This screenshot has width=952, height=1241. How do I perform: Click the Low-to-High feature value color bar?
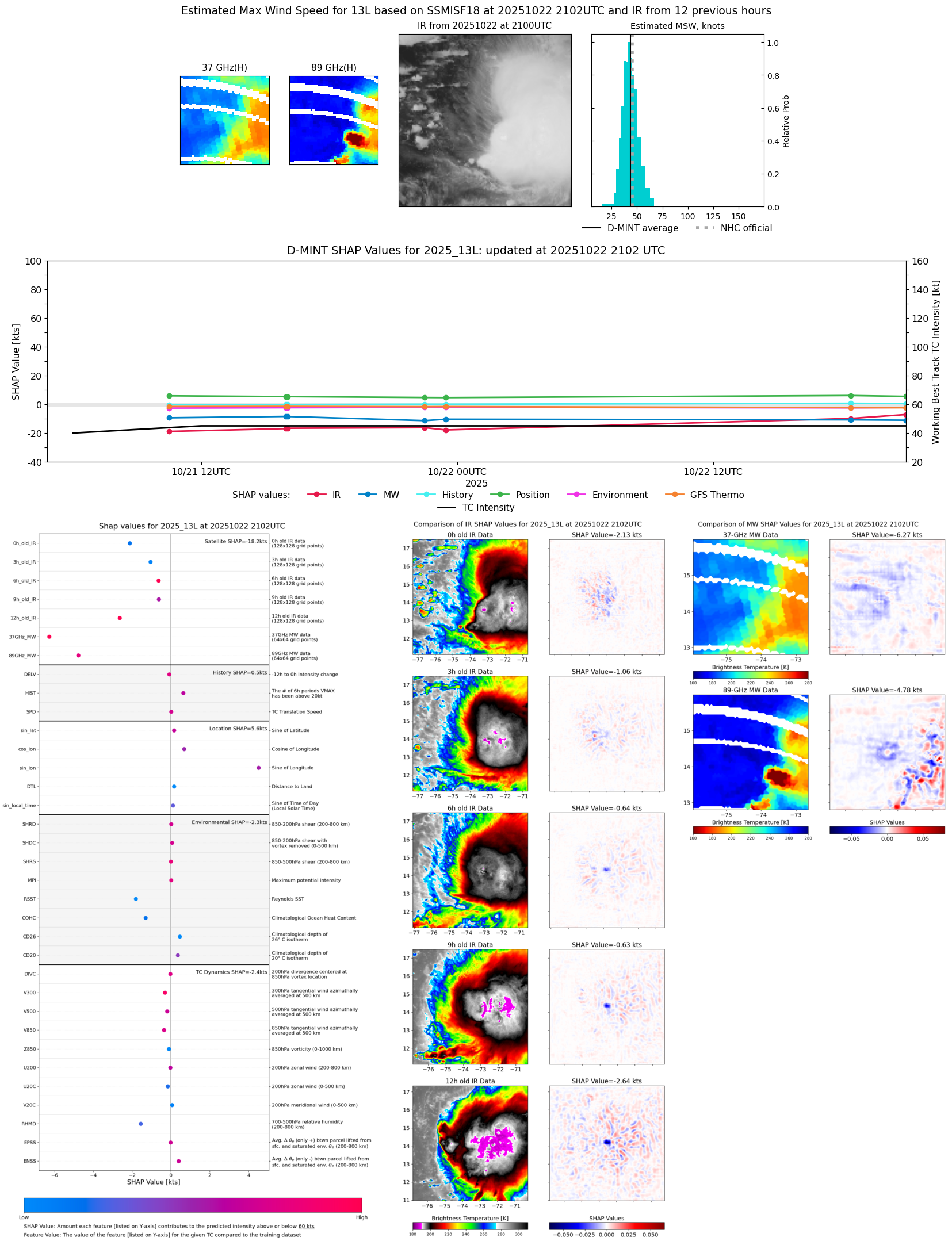[x=193, y=1205]
